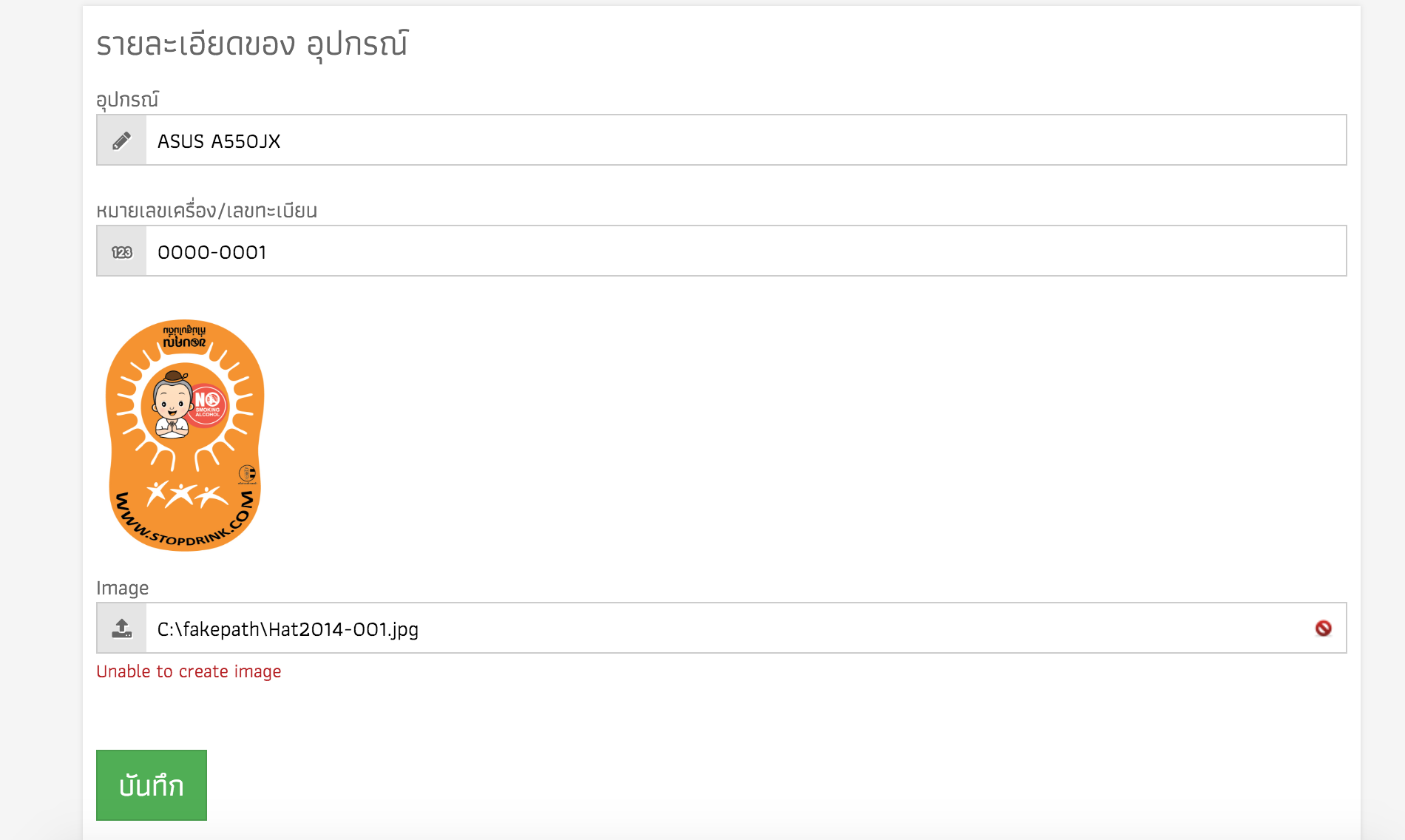This screenshot has width=1405, height=840.
Task: Click the orange StopDrink preview image
Action: coord(185,436)
